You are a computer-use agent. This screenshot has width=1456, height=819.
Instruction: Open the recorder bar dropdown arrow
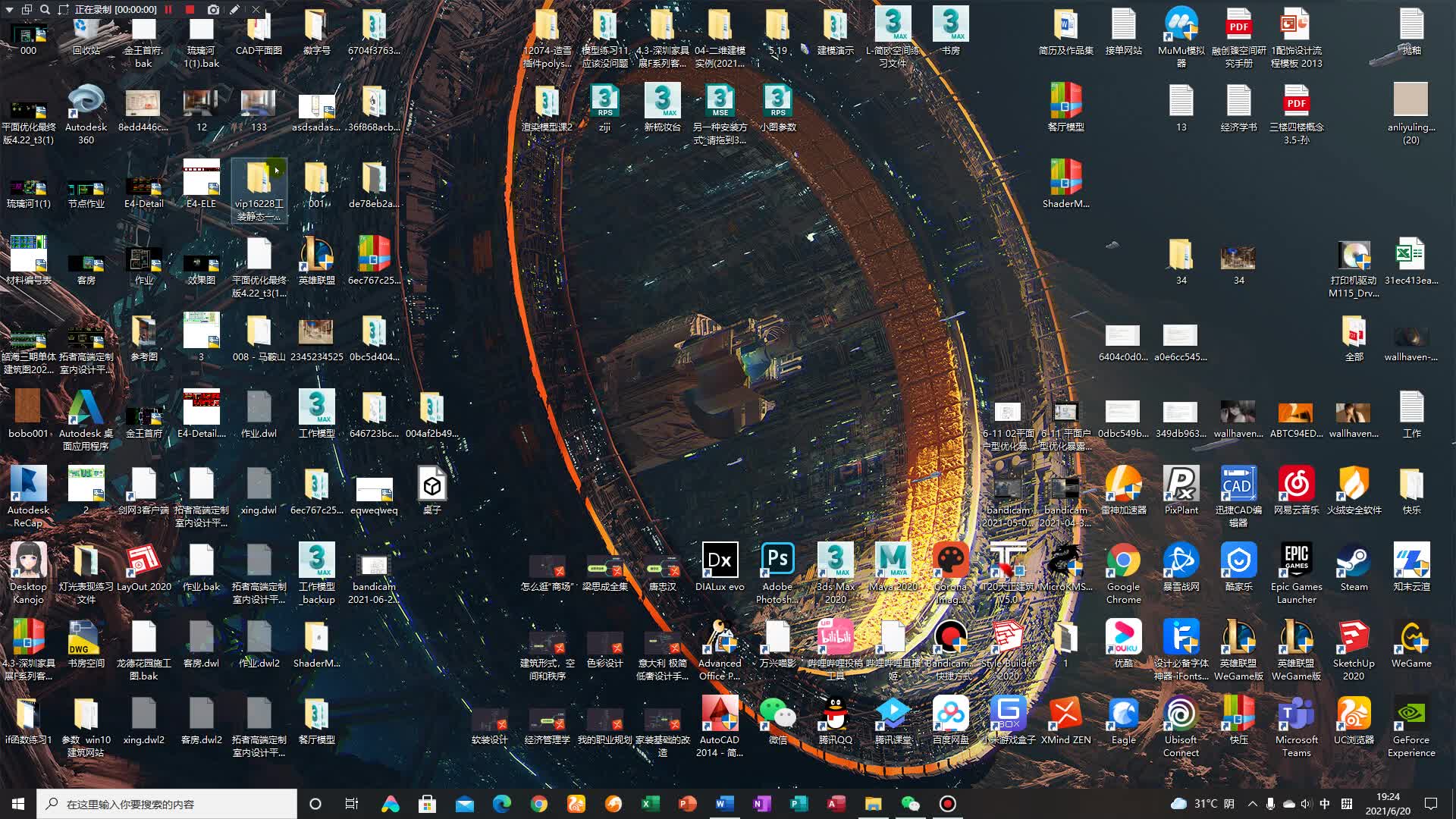pos(9,10)
